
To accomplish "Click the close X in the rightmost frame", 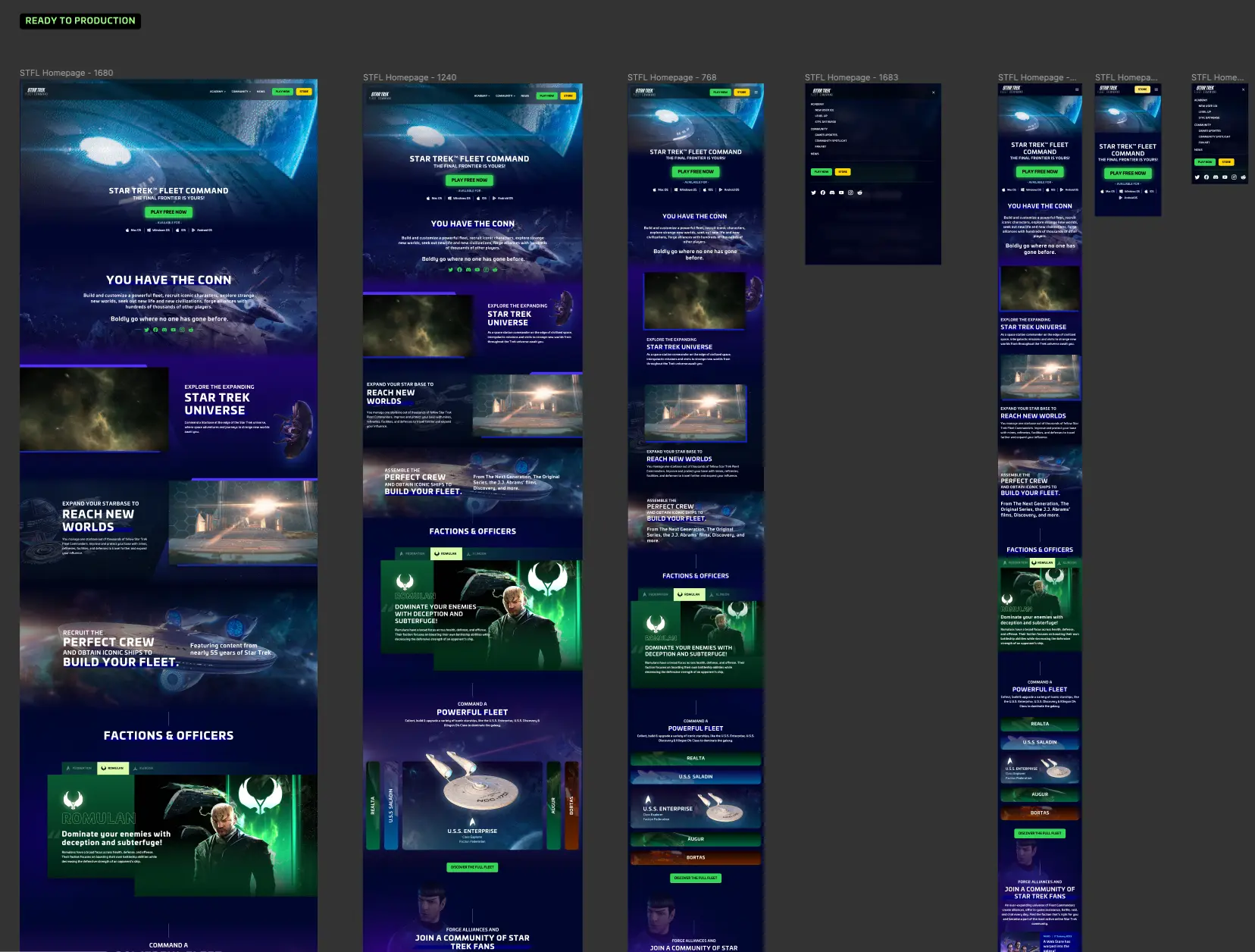I will (1243, 89).
